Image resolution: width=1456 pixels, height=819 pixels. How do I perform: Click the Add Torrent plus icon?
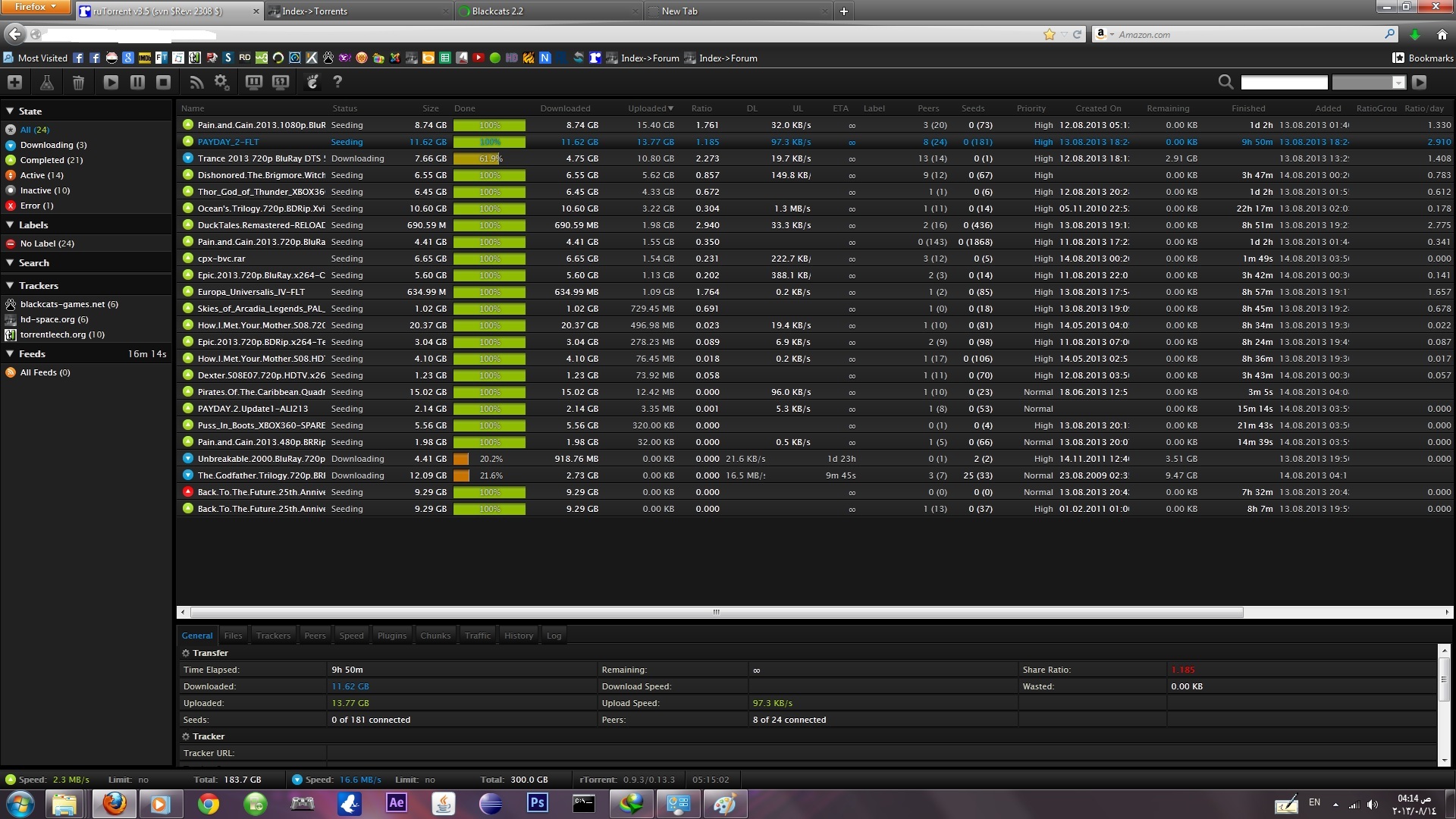14,82
